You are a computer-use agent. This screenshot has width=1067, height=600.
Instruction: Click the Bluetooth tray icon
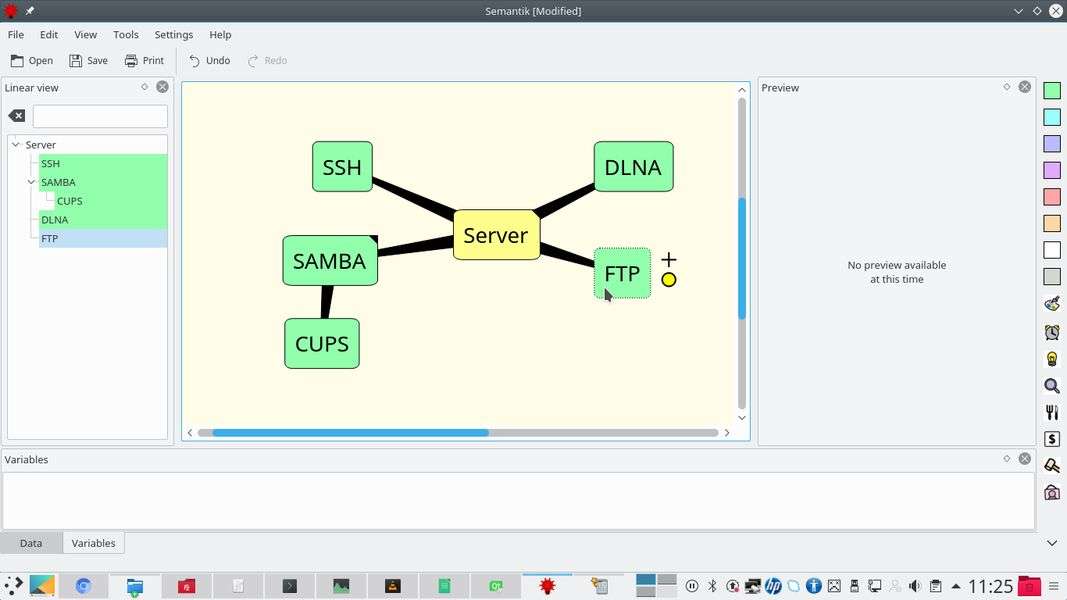712,586
